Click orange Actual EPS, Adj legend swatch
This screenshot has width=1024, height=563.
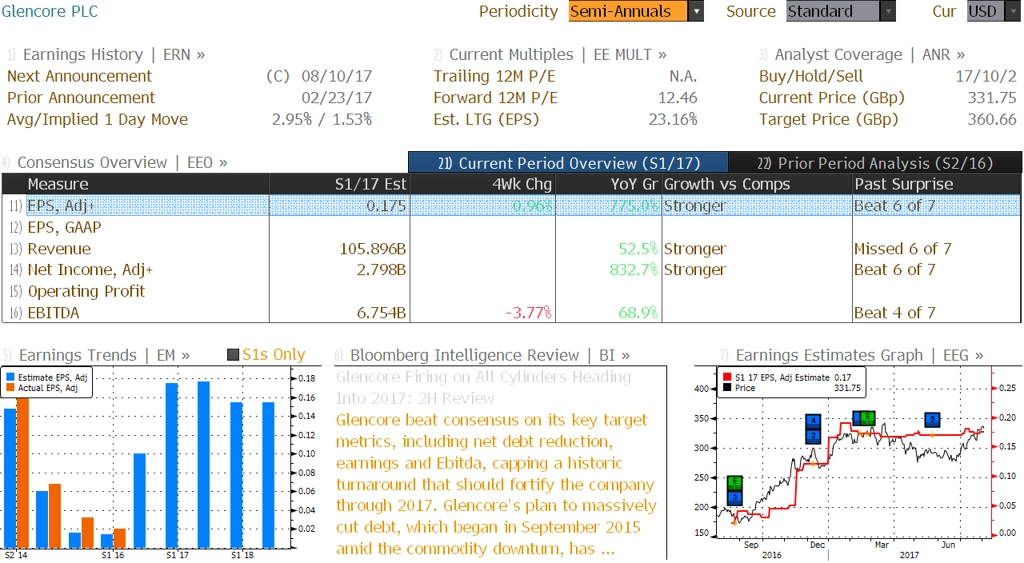(10, 387)
